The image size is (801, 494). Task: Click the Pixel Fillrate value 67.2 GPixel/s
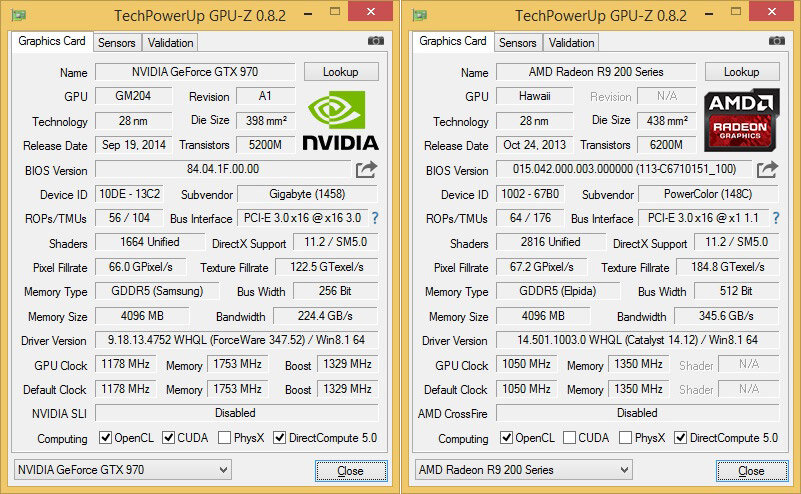(x=541, y=267)
